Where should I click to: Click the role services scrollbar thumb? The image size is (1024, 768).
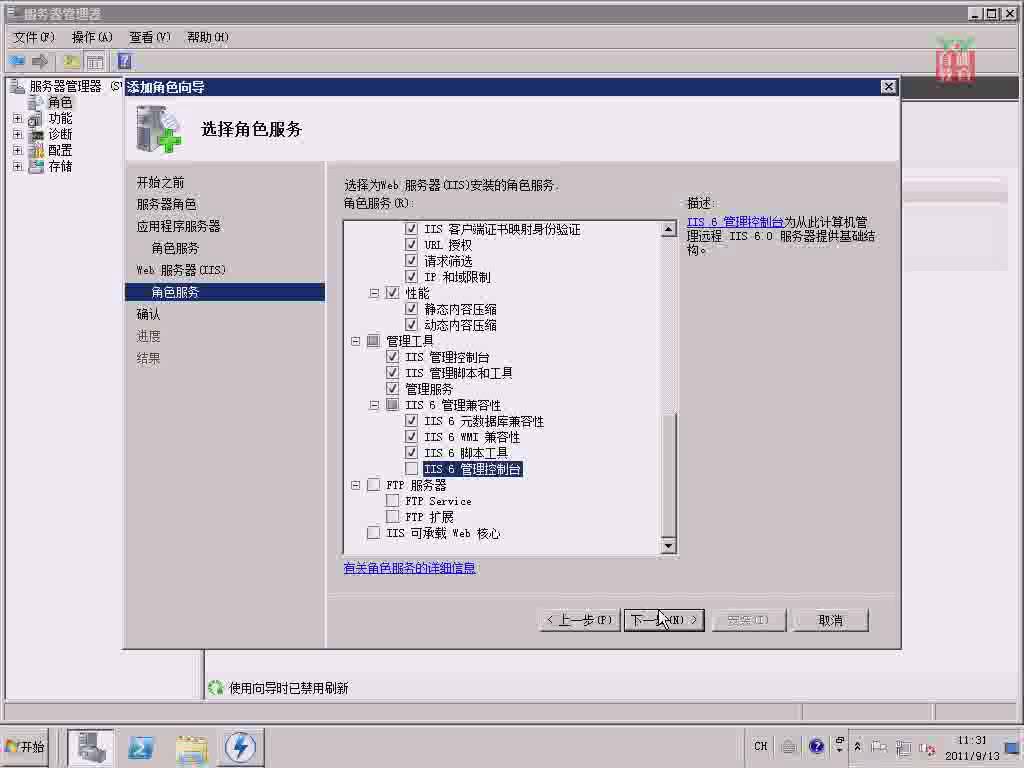coord(668,475)
